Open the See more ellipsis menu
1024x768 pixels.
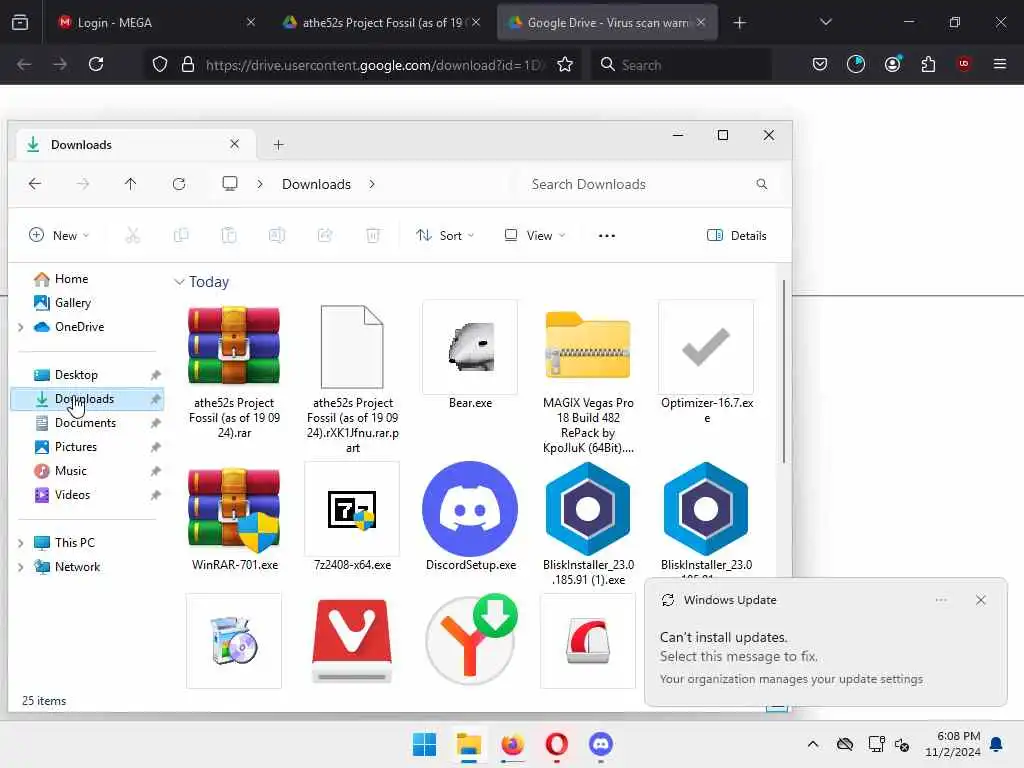607,235
